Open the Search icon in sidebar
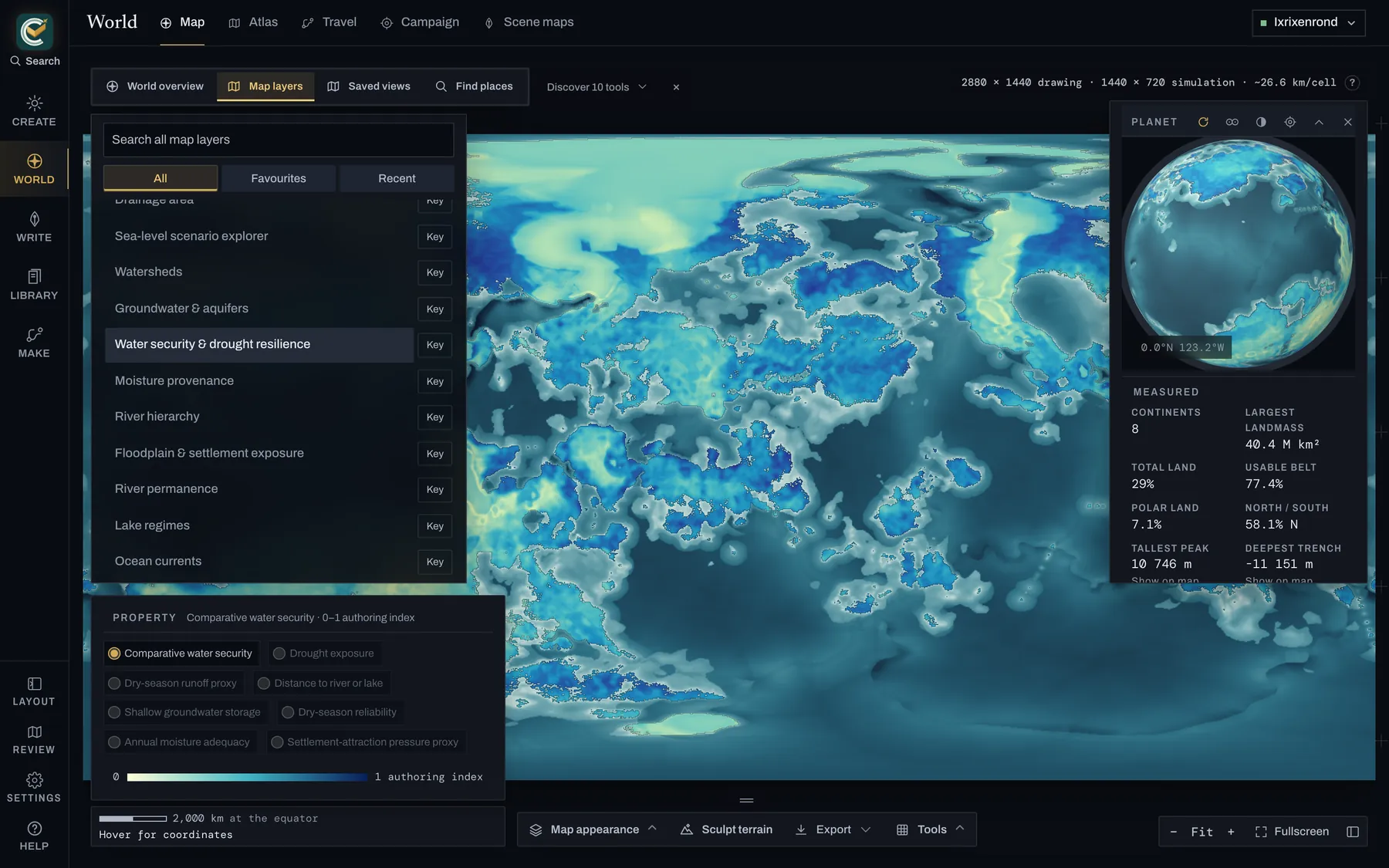Image resolution: width=1389 pixels, height=868 pixels. pos(34,61)
